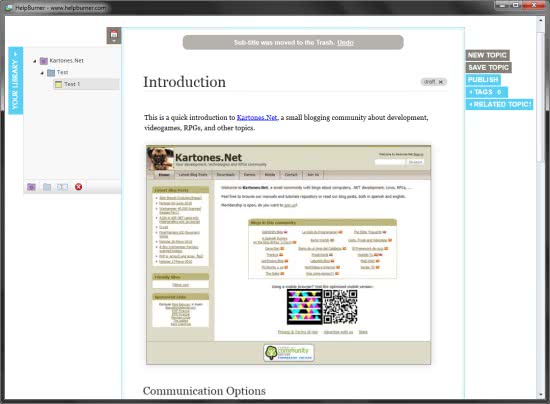Click Undo in the trash notification
This screenshot has width=550, height=404.
point(345,42)
